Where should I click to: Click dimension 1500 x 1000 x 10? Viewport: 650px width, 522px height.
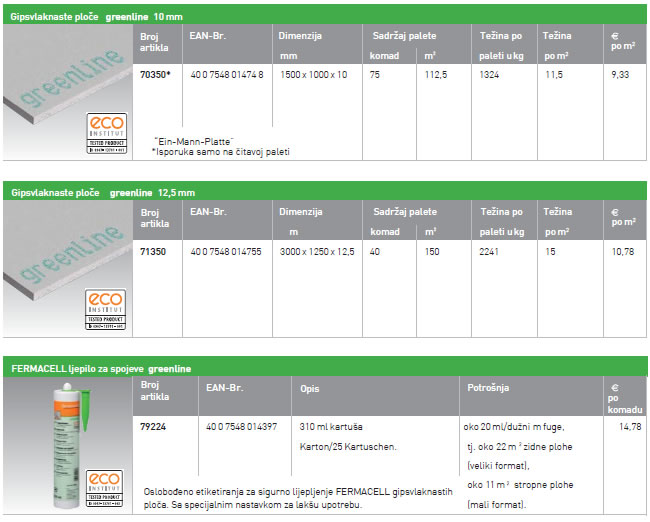314,75
